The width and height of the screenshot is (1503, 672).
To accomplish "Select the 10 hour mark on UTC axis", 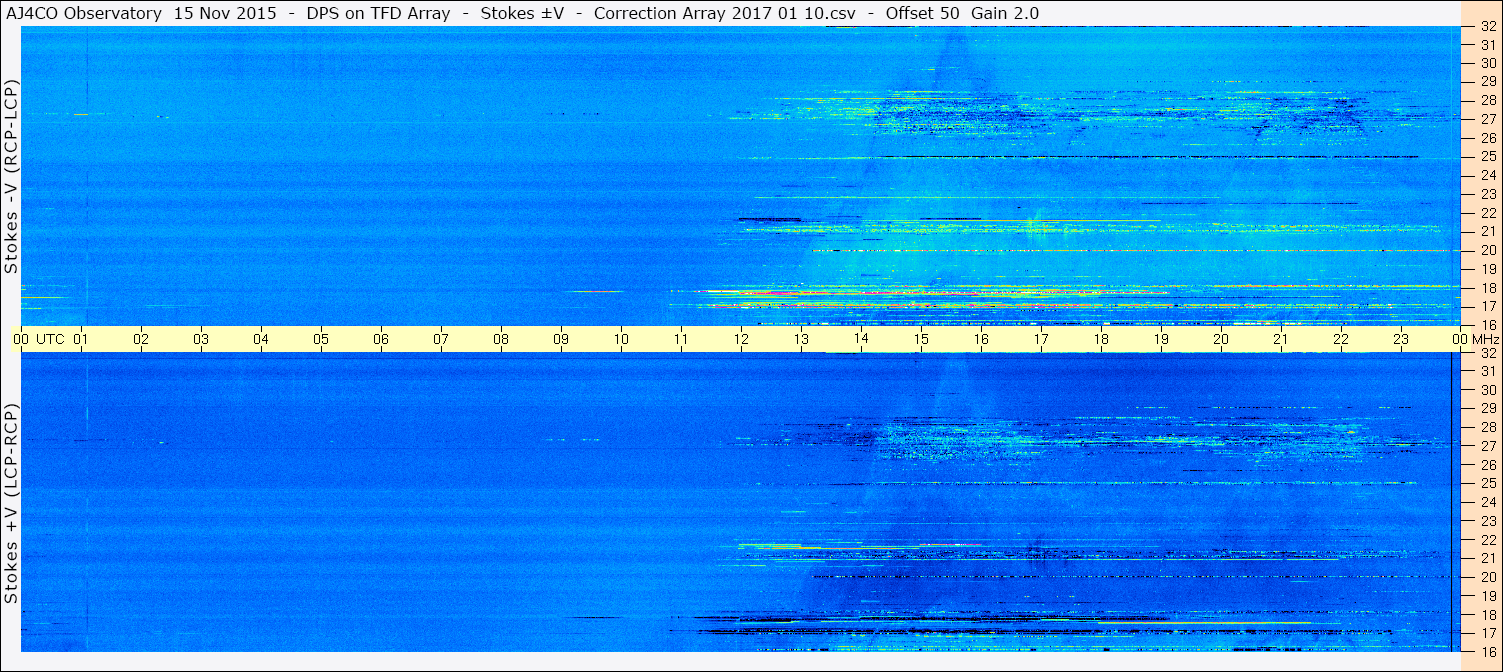I will point(621,339).
